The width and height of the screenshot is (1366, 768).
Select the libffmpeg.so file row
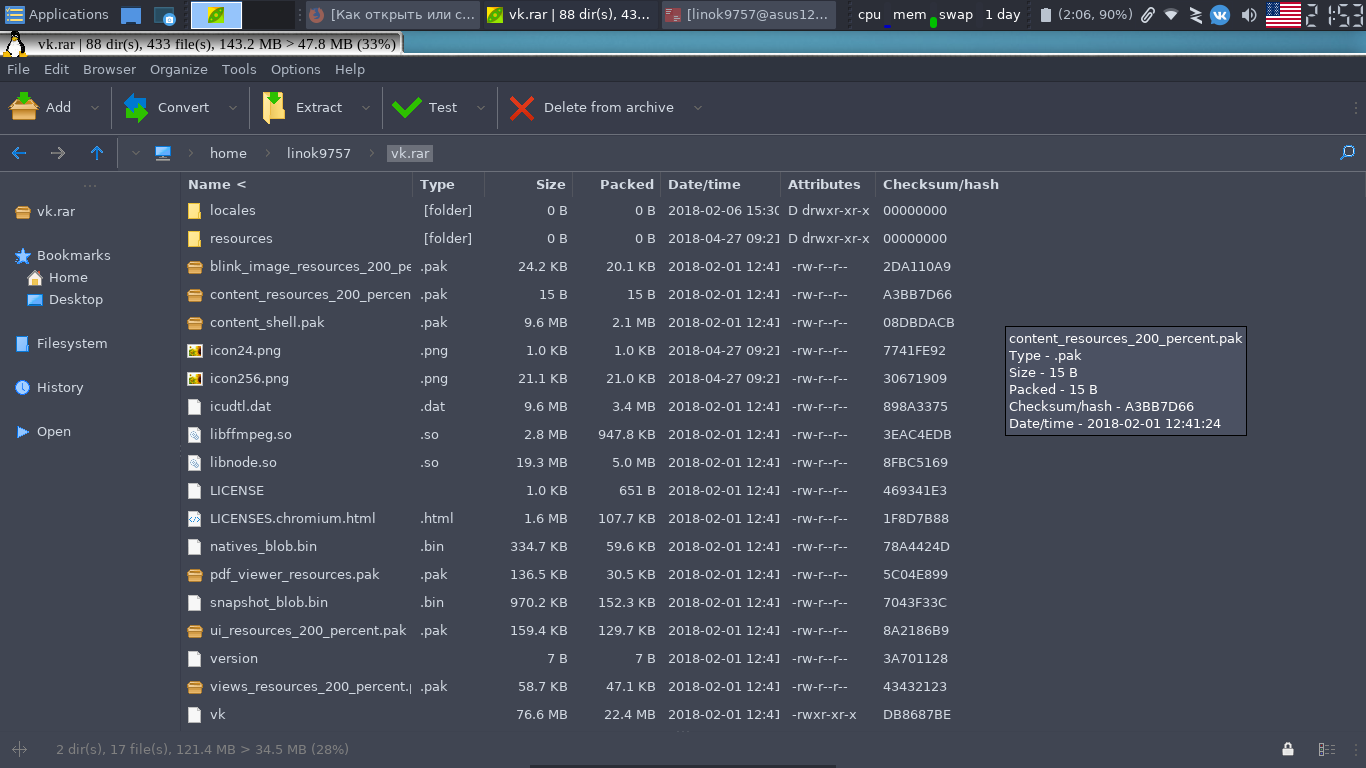250,434
